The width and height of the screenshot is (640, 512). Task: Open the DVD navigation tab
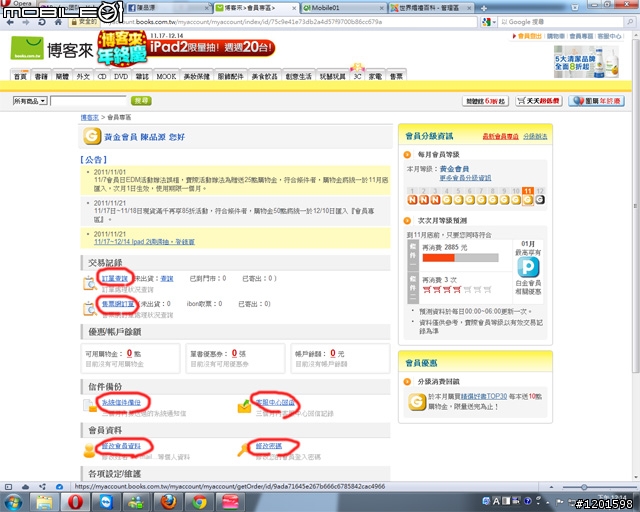pyautogui.click(x=121, y=76)
